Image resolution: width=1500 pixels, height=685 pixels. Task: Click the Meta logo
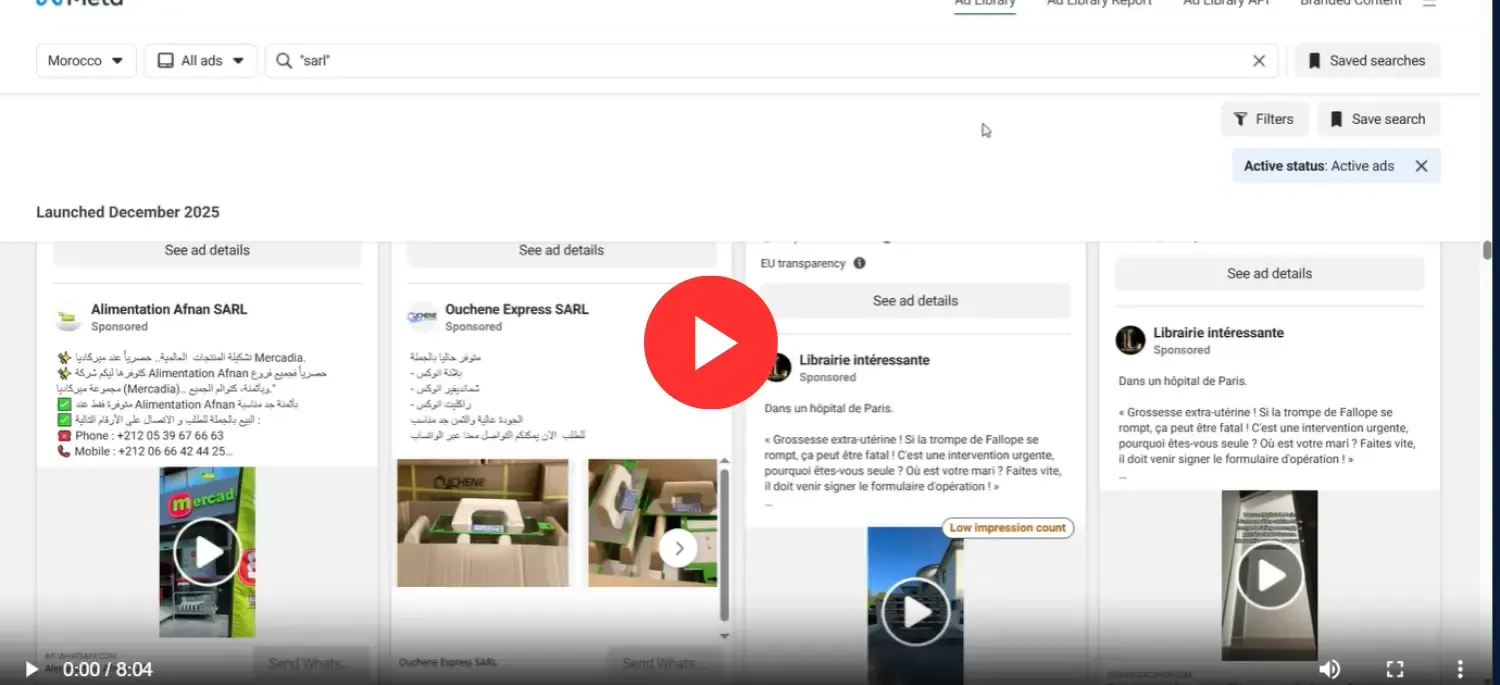[x=79, y=3]
